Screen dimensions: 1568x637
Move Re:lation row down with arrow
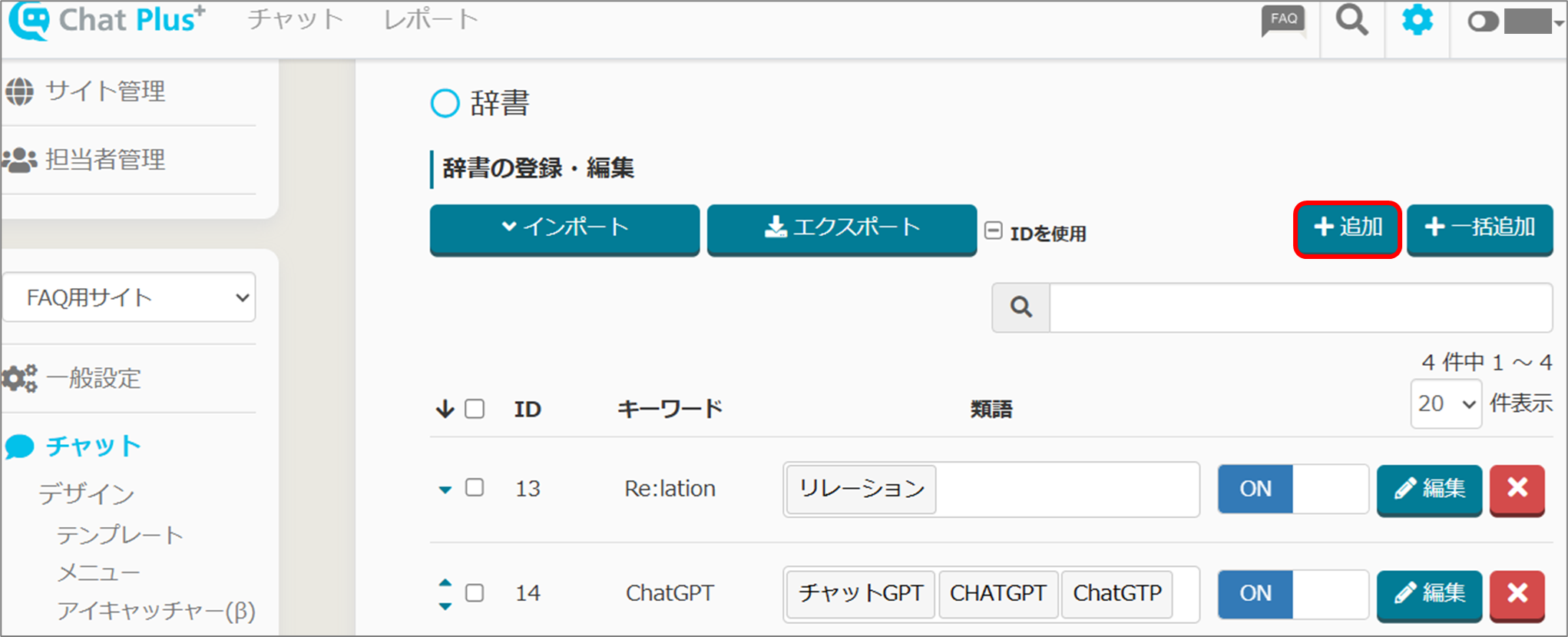445,489
